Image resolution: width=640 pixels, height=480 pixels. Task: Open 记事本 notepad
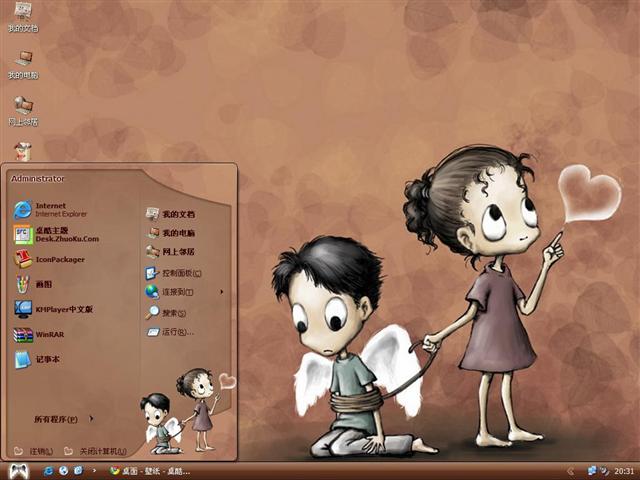37,359
